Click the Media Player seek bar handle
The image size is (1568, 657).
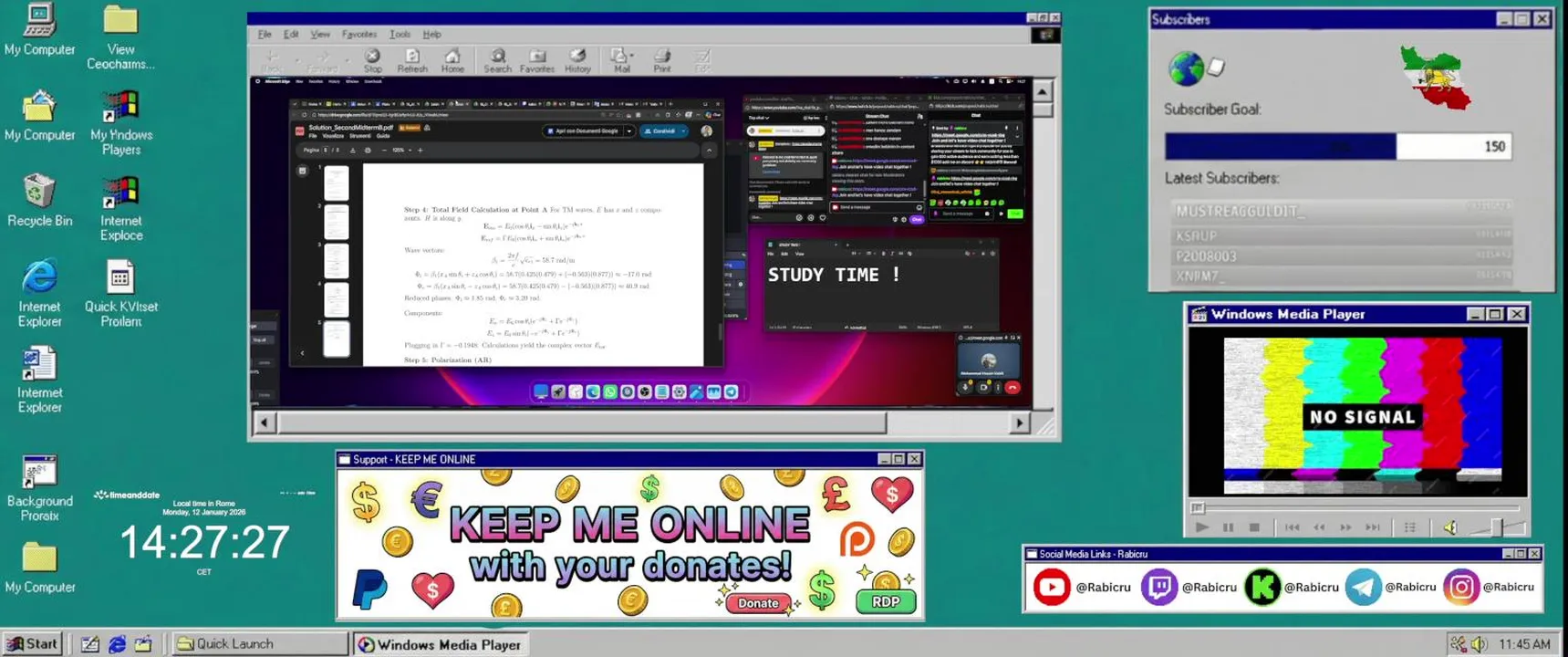(x=1198, y=508)
